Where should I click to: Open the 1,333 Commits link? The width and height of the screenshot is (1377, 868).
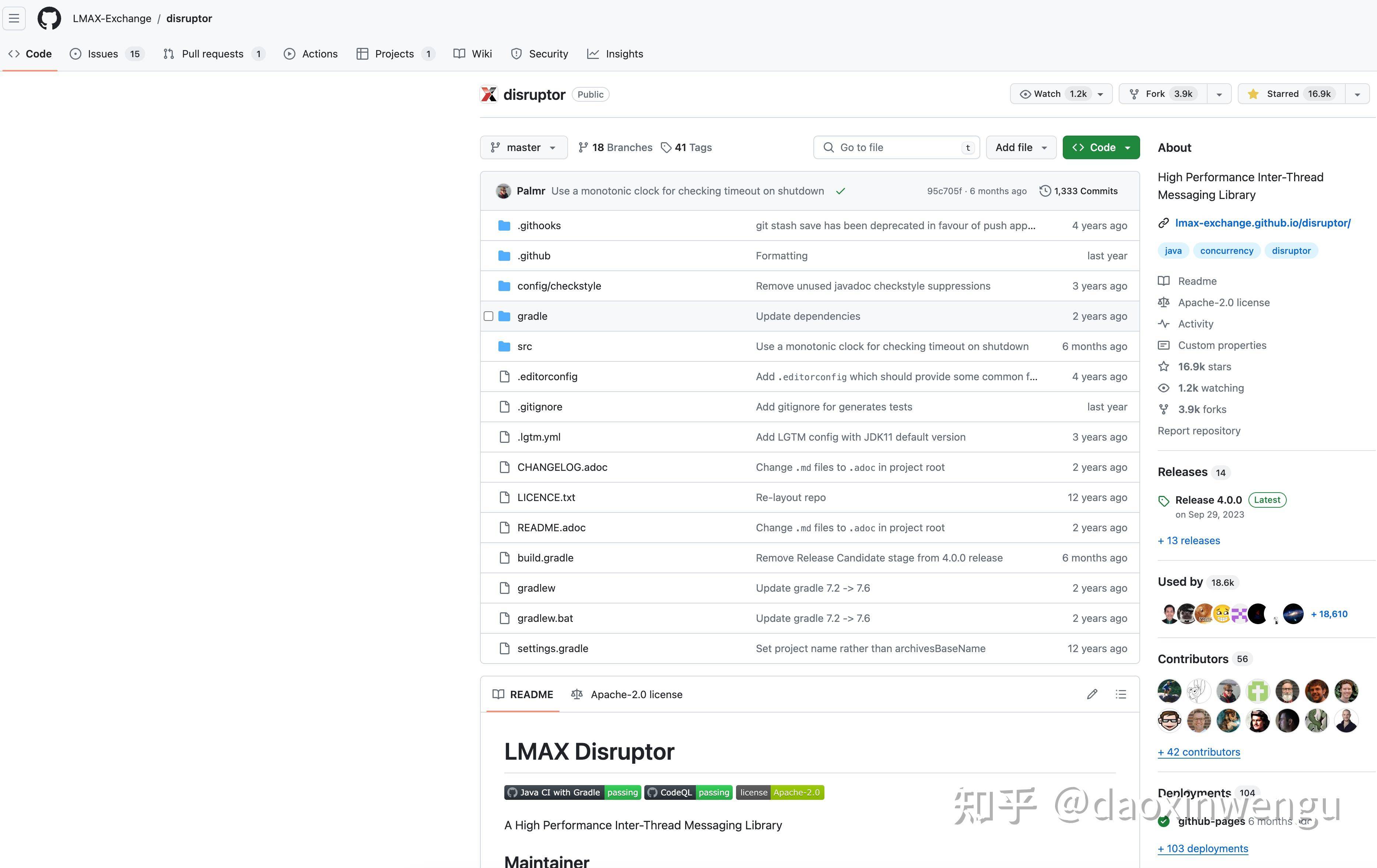[x=1079, y=191]
